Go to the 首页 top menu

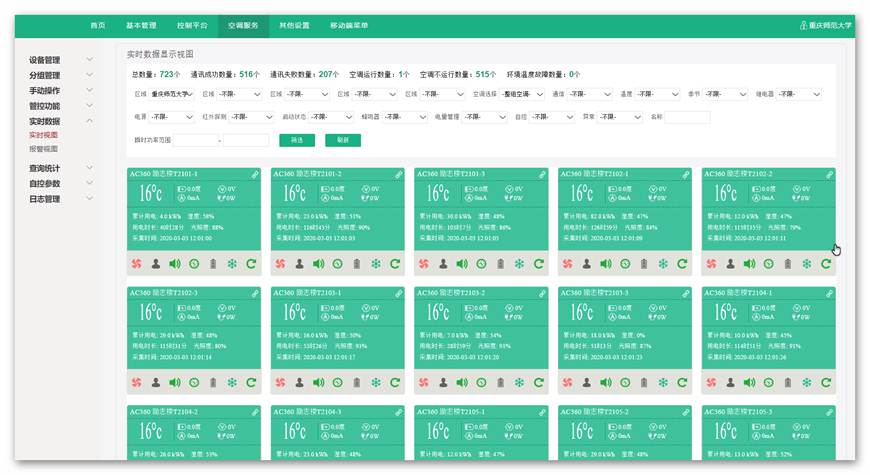pyautogui.click(x=98, y=26)
